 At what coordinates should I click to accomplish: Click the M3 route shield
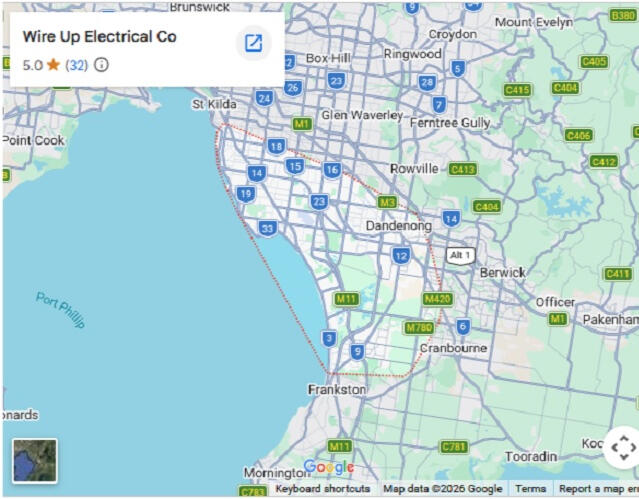click(387, 202)
